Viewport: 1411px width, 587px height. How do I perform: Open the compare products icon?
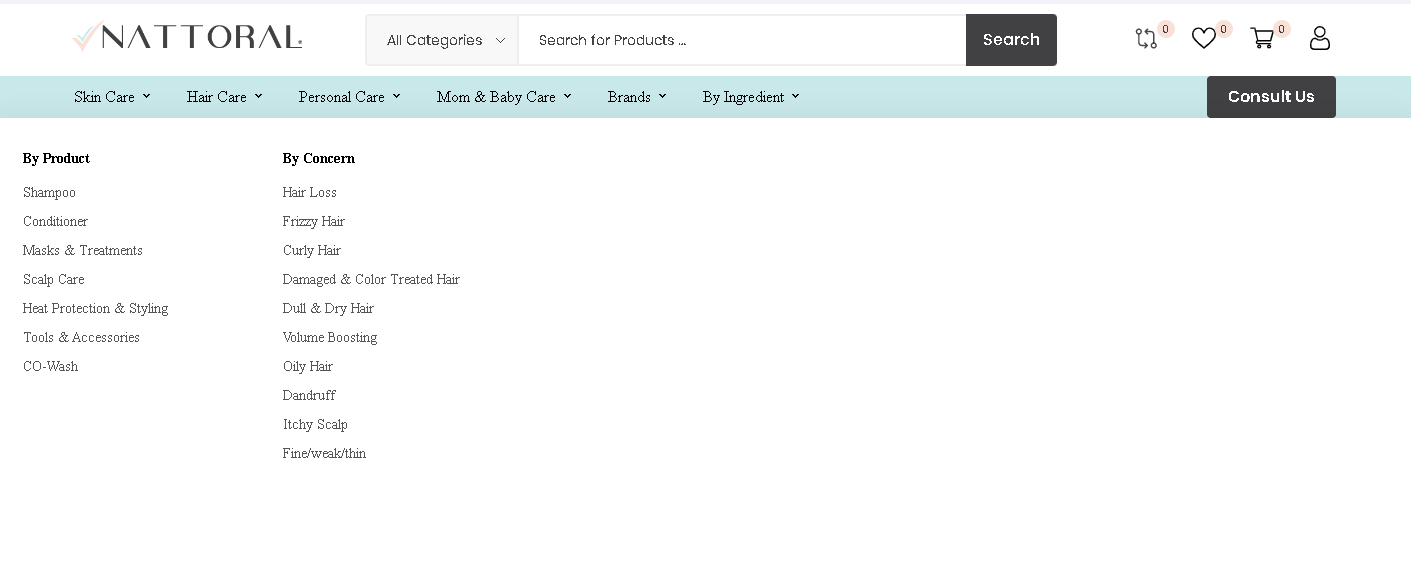pyautogui.click(x=1146, y=39)
